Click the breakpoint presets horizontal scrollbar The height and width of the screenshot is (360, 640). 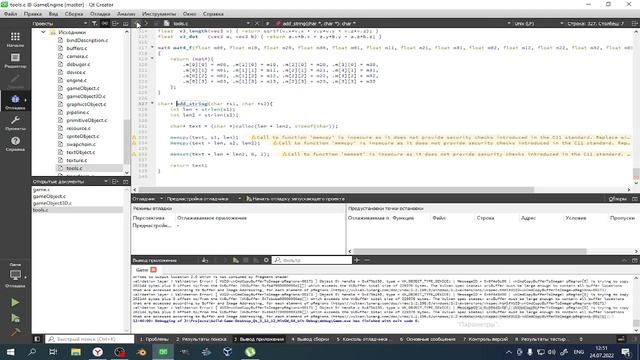point(469,251)
